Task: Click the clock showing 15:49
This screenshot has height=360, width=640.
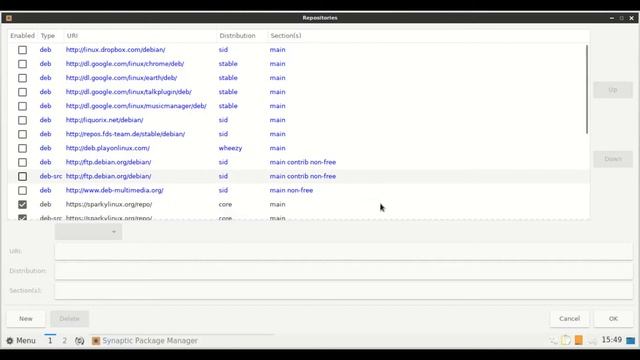Action: 612,340
